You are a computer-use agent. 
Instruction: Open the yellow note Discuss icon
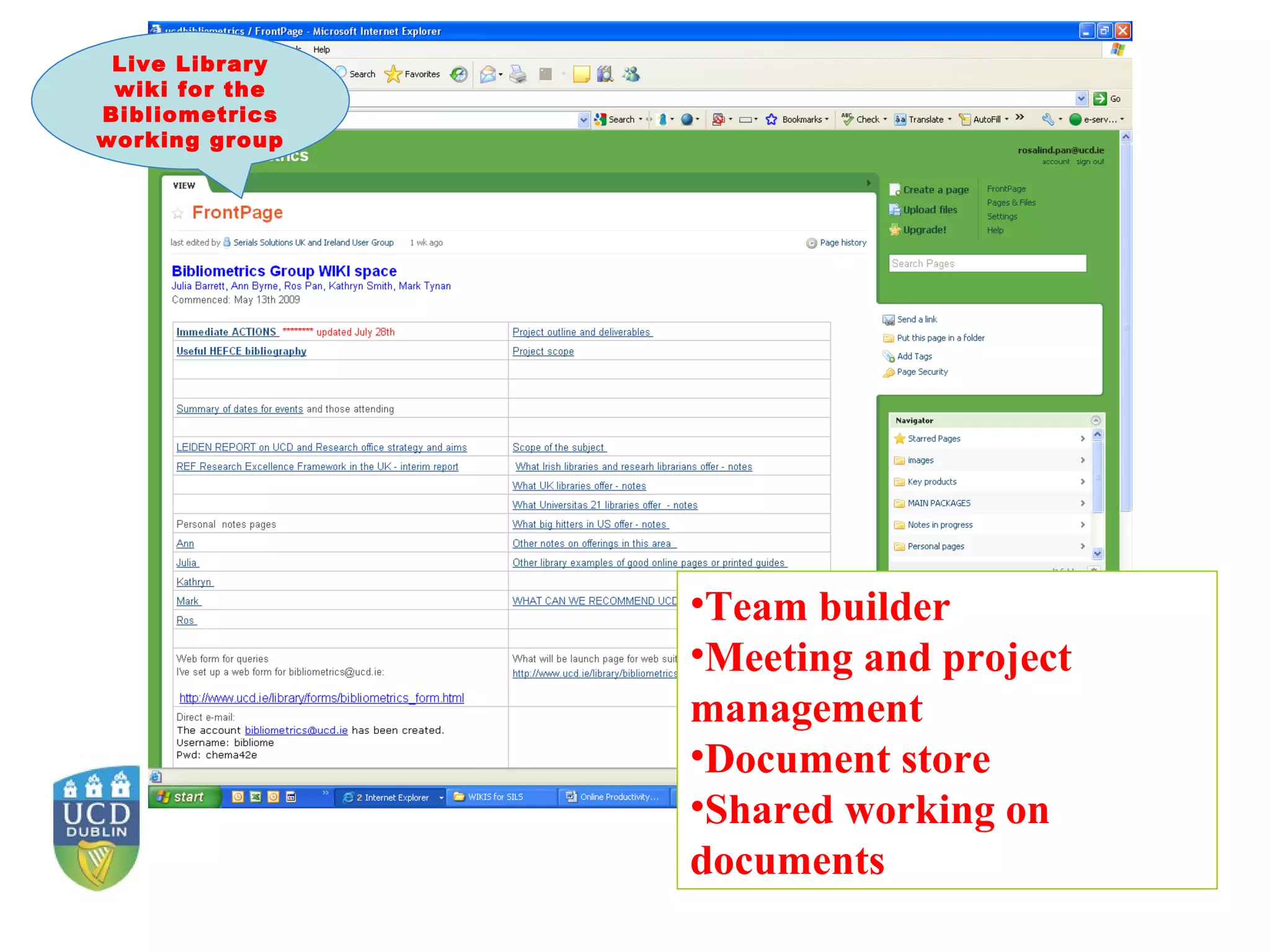pyautogui.click(x=581, y=74)
